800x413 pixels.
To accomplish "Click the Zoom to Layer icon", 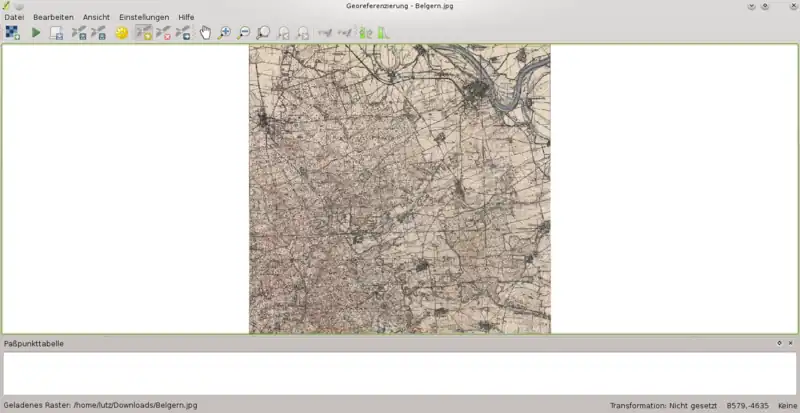I will [x=263, y=33].
